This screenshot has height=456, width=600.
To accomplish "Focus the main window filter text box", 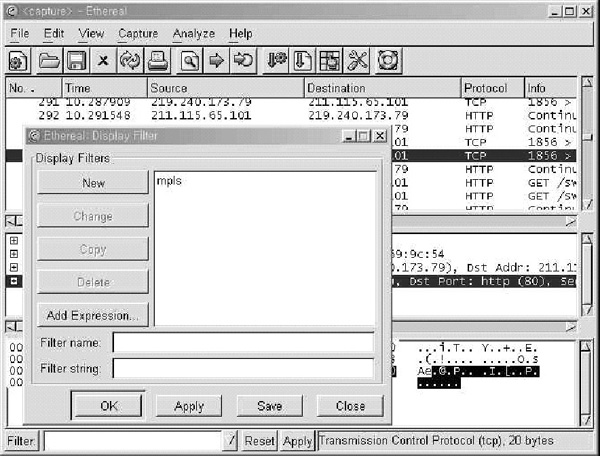I will click(134, 441).
